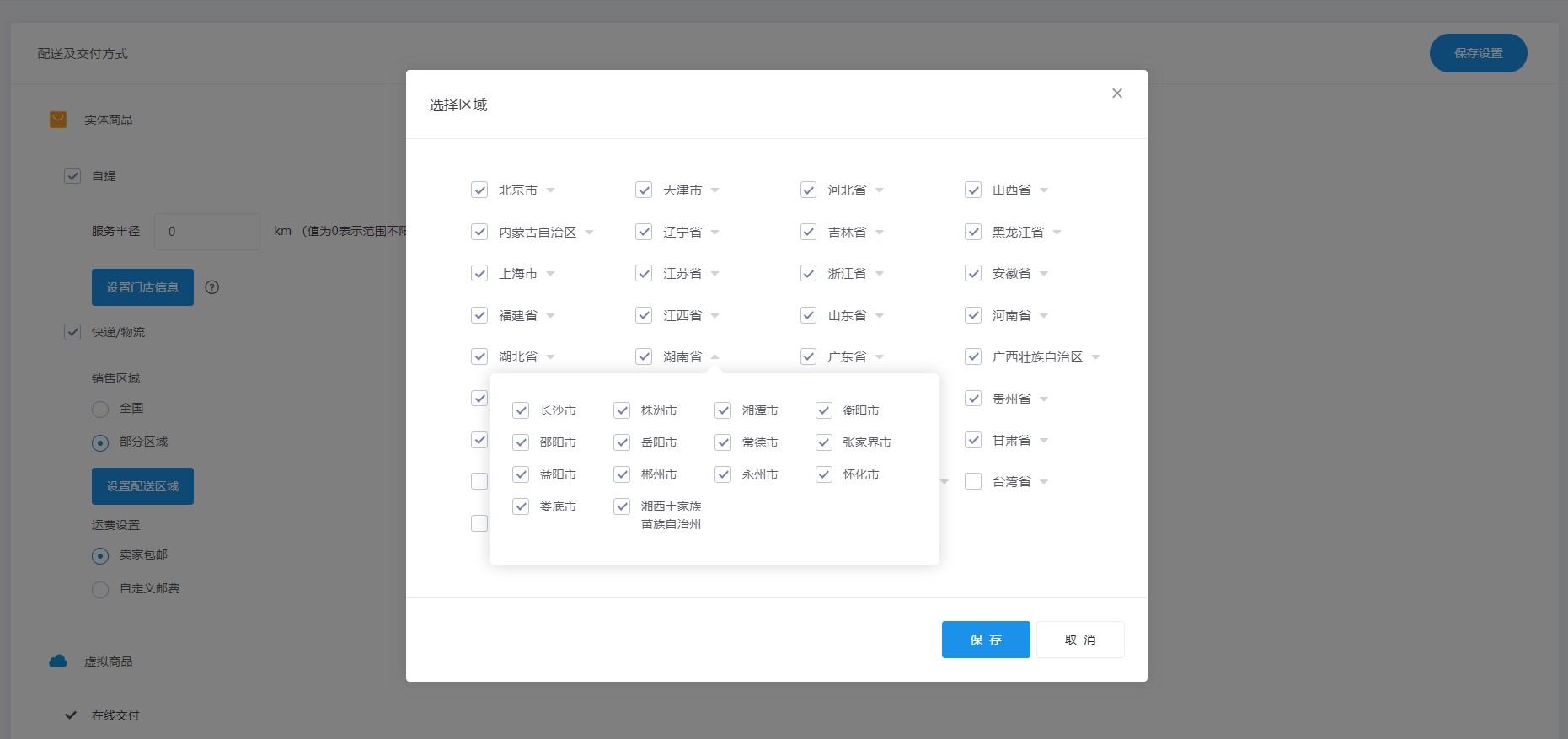This screenshot has height=739, width=1568.
Task: Expand 河南省 dropdown arrow
Action: tap(1044, 316)
